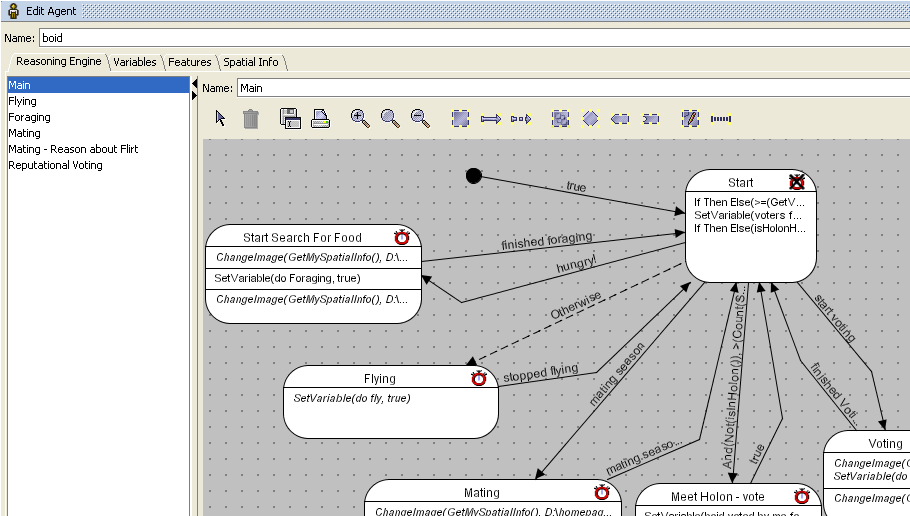Select the arrow pointer tool
The image size is (910, 516).
[x=221, y=119]
